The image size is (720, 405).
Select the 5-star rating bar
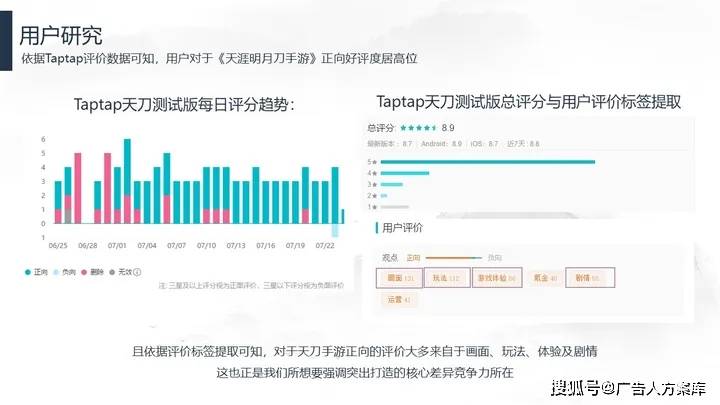487,161
